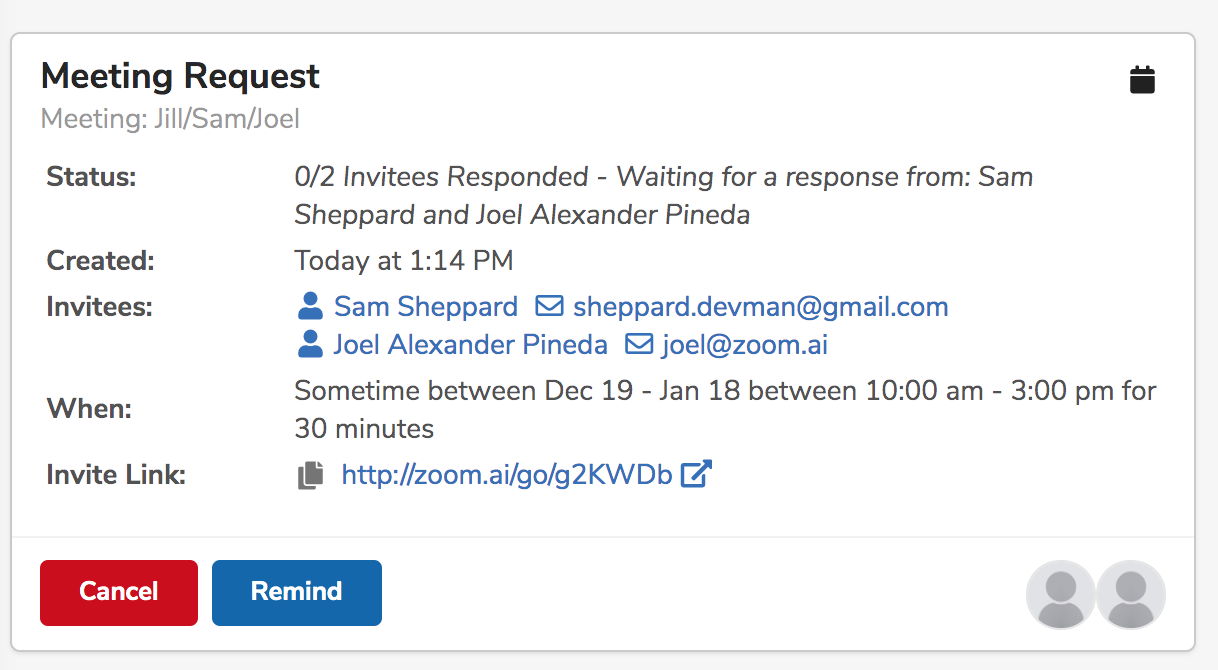Copy the invite link using the copy icon
1218x670 pixels.
pos(311,475)
